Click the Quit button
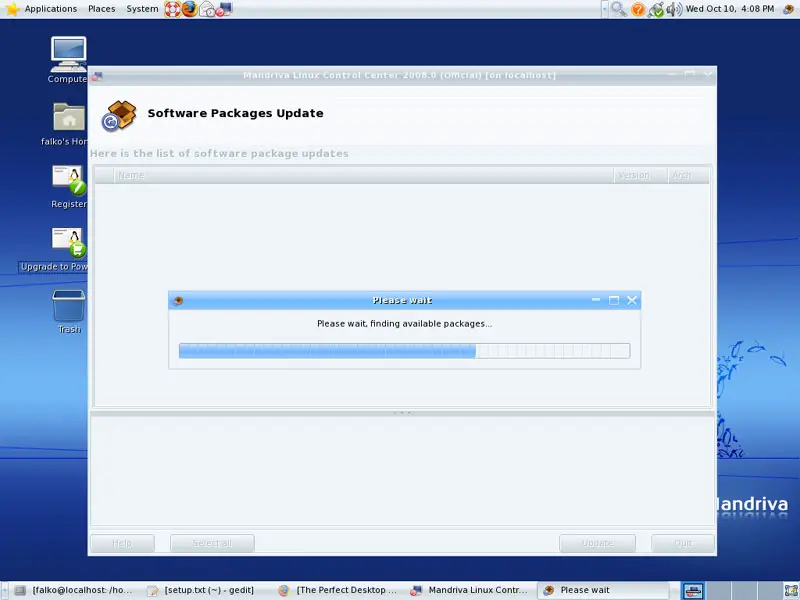Viewport: 800px width, 600px height. (683, 543)
